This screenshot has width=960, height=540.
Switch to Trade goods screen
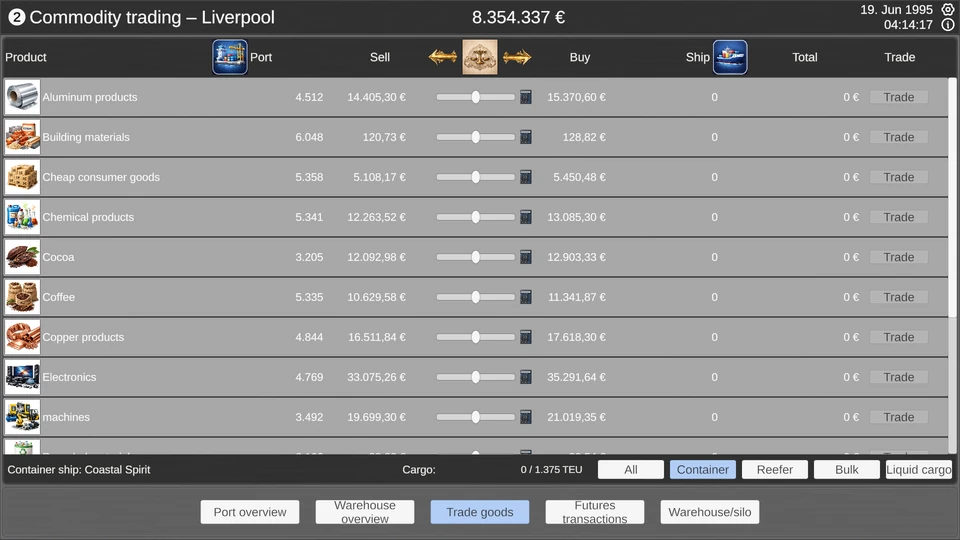tap(480, 512)
